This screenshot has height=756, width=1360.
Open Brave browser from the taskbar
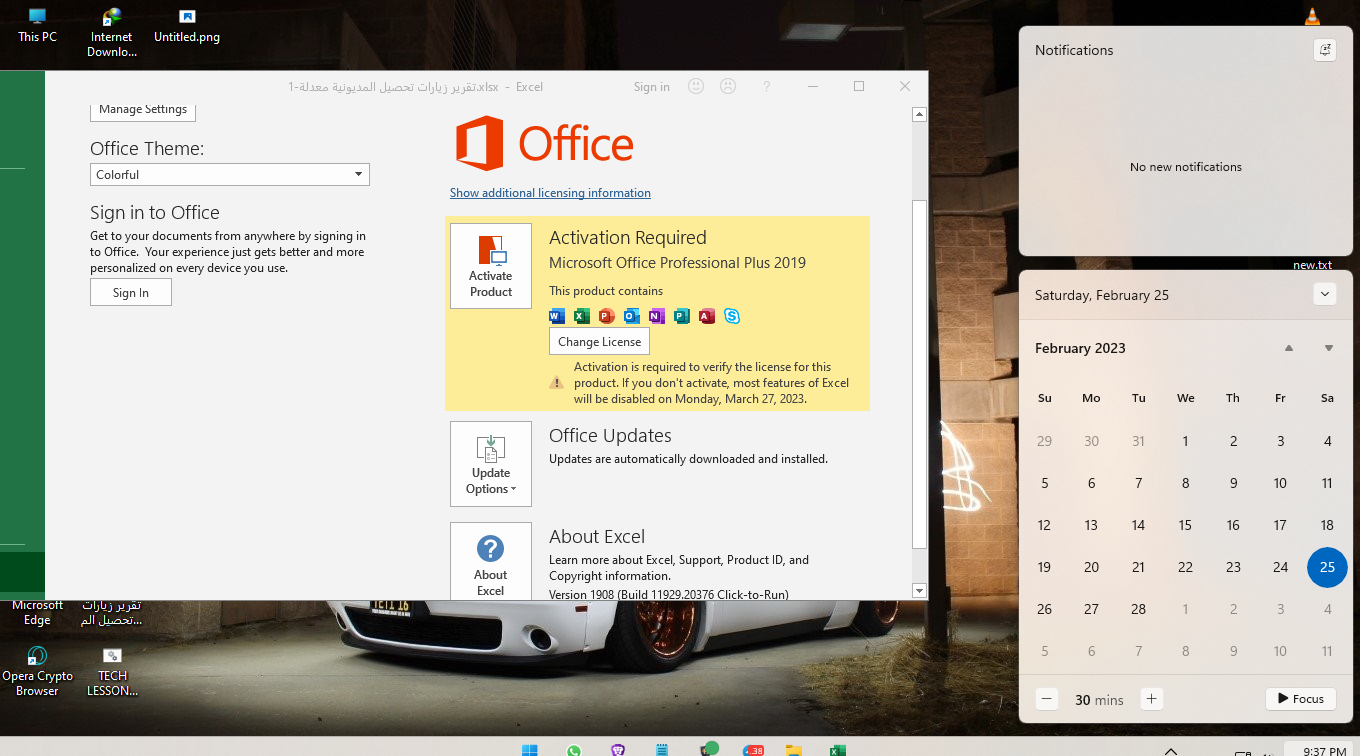(618, 749)
